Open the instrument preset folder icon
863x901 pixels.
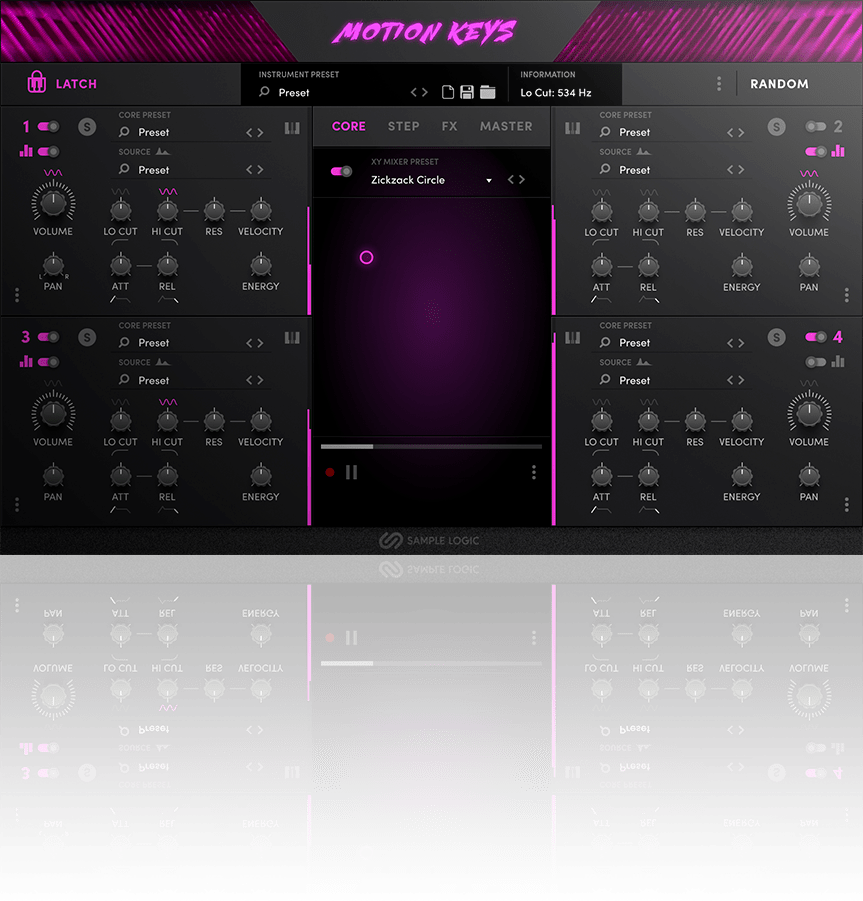click(x=488, y=92)
